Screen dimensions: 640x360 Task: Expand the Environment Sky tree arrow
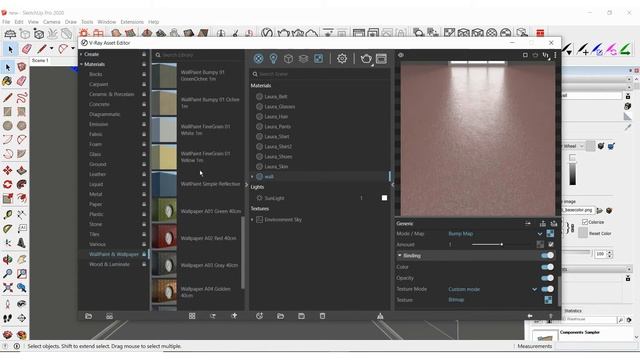tap(252, 220)
